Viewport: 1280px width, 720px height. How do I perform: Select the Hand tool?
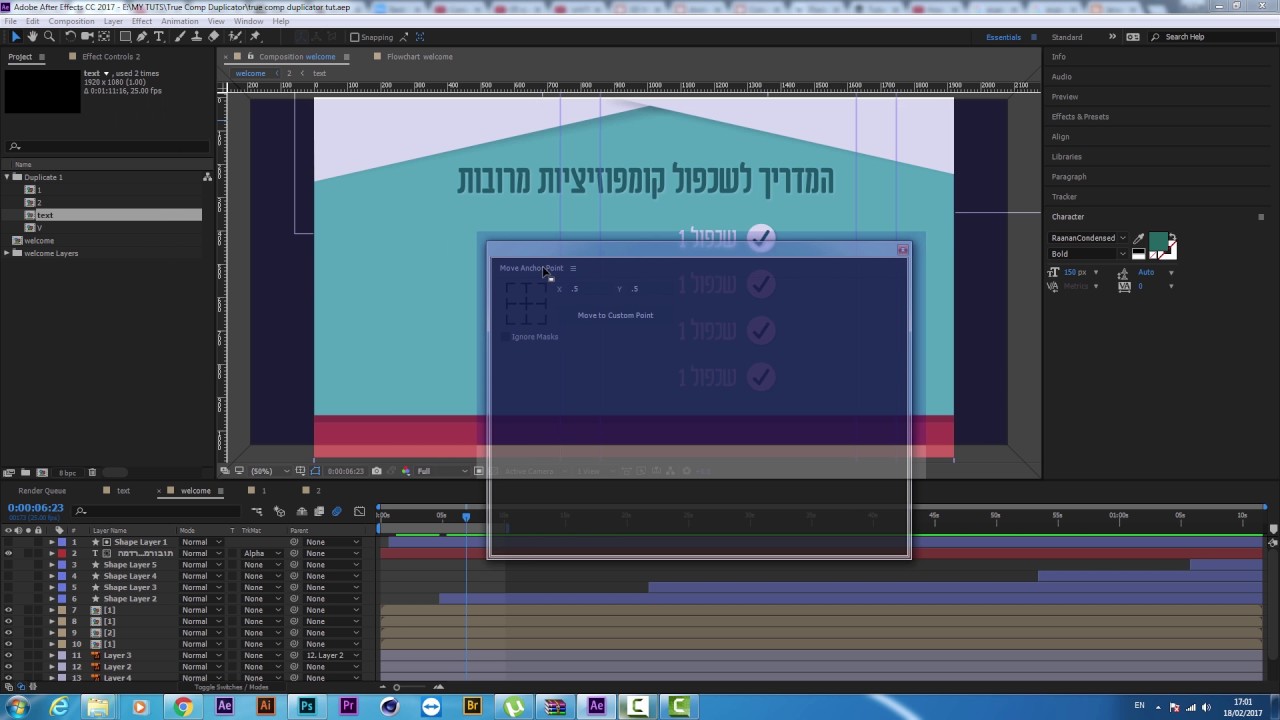pyautogui.click(x=32, y=36)
